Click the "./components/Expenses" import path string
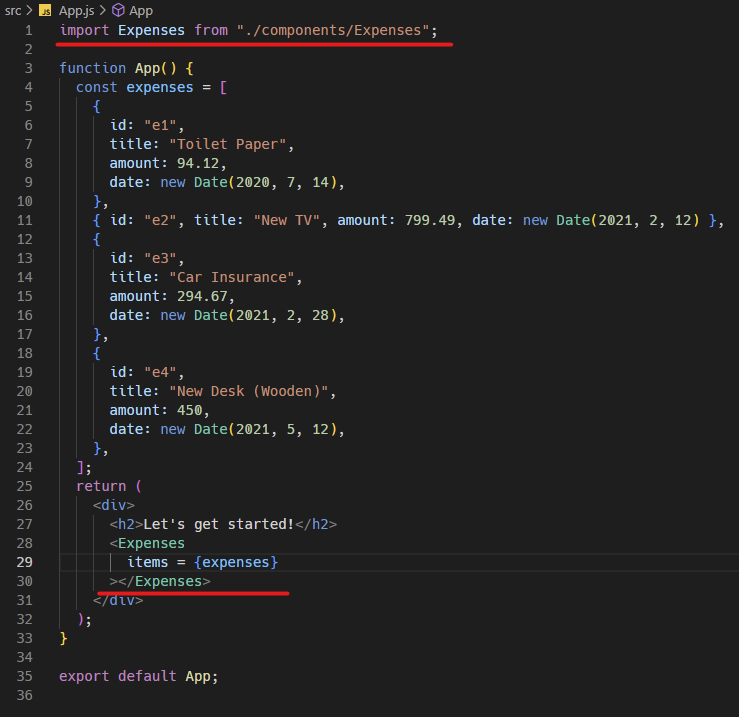This screenshot has height=717, width=739. (333, 31)
